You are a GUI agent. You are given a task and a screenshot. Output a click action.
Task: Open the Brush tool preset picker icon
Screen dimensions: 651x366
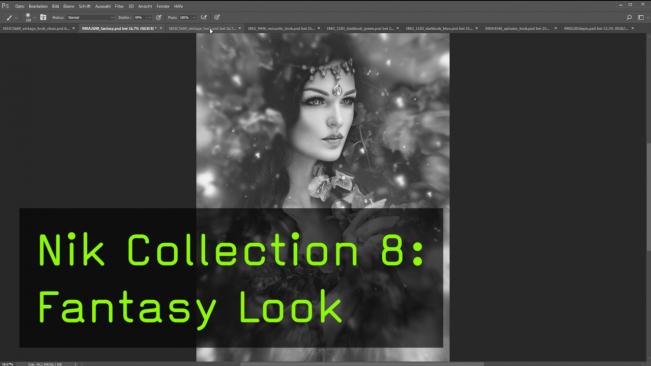(9, 17)
